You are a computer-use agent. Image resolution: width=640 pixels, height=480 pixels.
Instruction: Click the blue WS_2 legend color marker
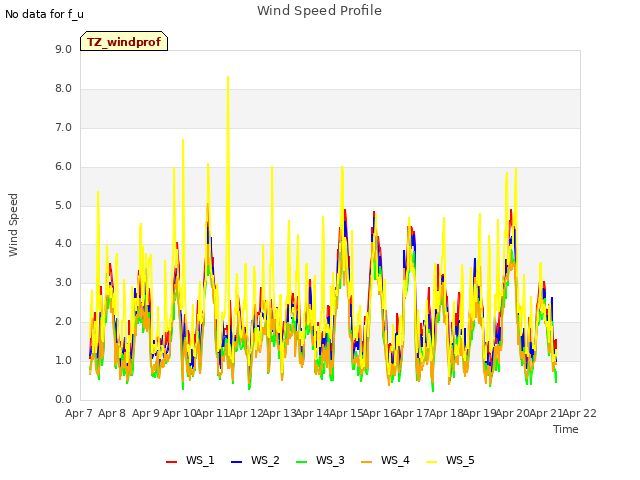tap(236, 462)
